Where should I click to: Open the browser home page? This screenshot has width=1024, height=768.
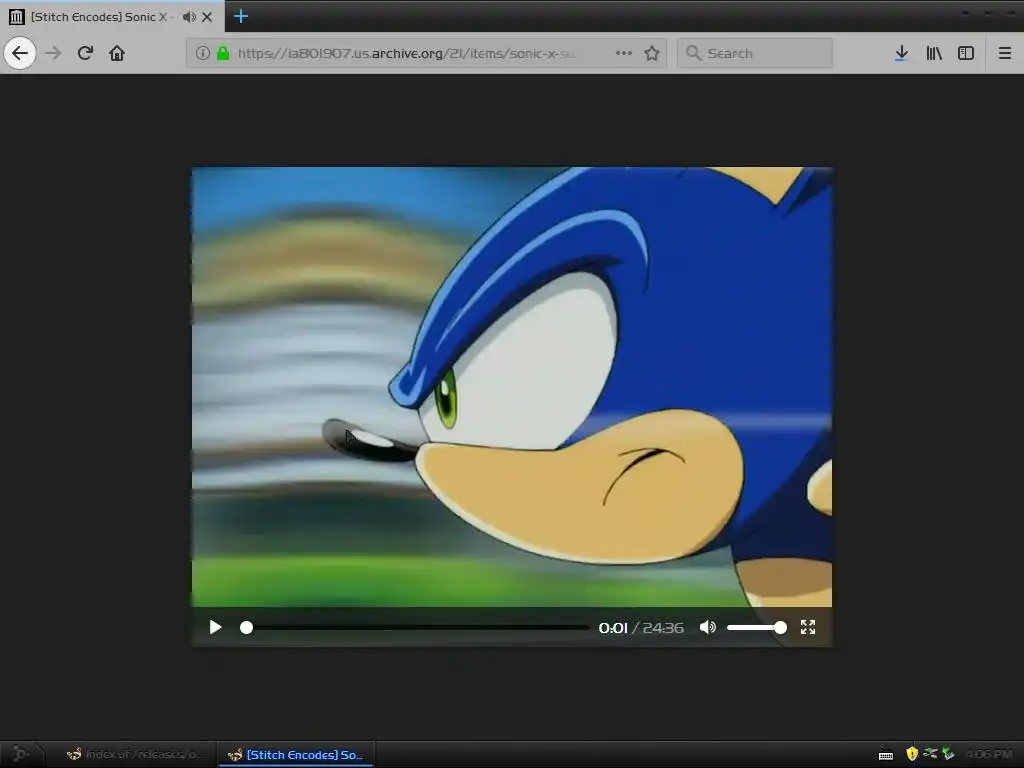pyautogui.click(x=117, y=53)
